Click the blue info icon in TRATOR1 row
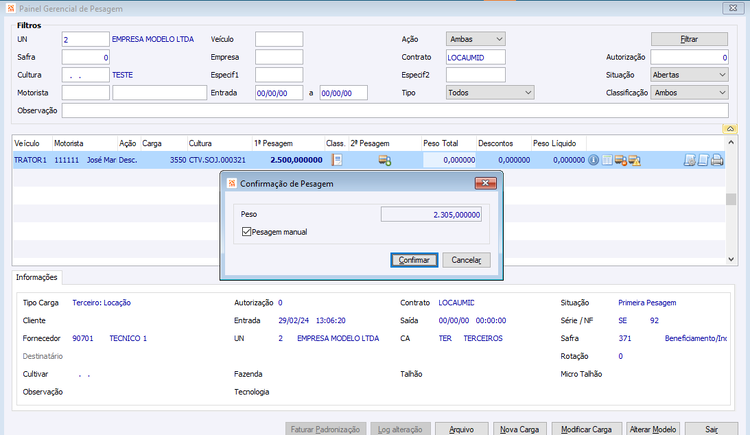 tap(594, 160)
